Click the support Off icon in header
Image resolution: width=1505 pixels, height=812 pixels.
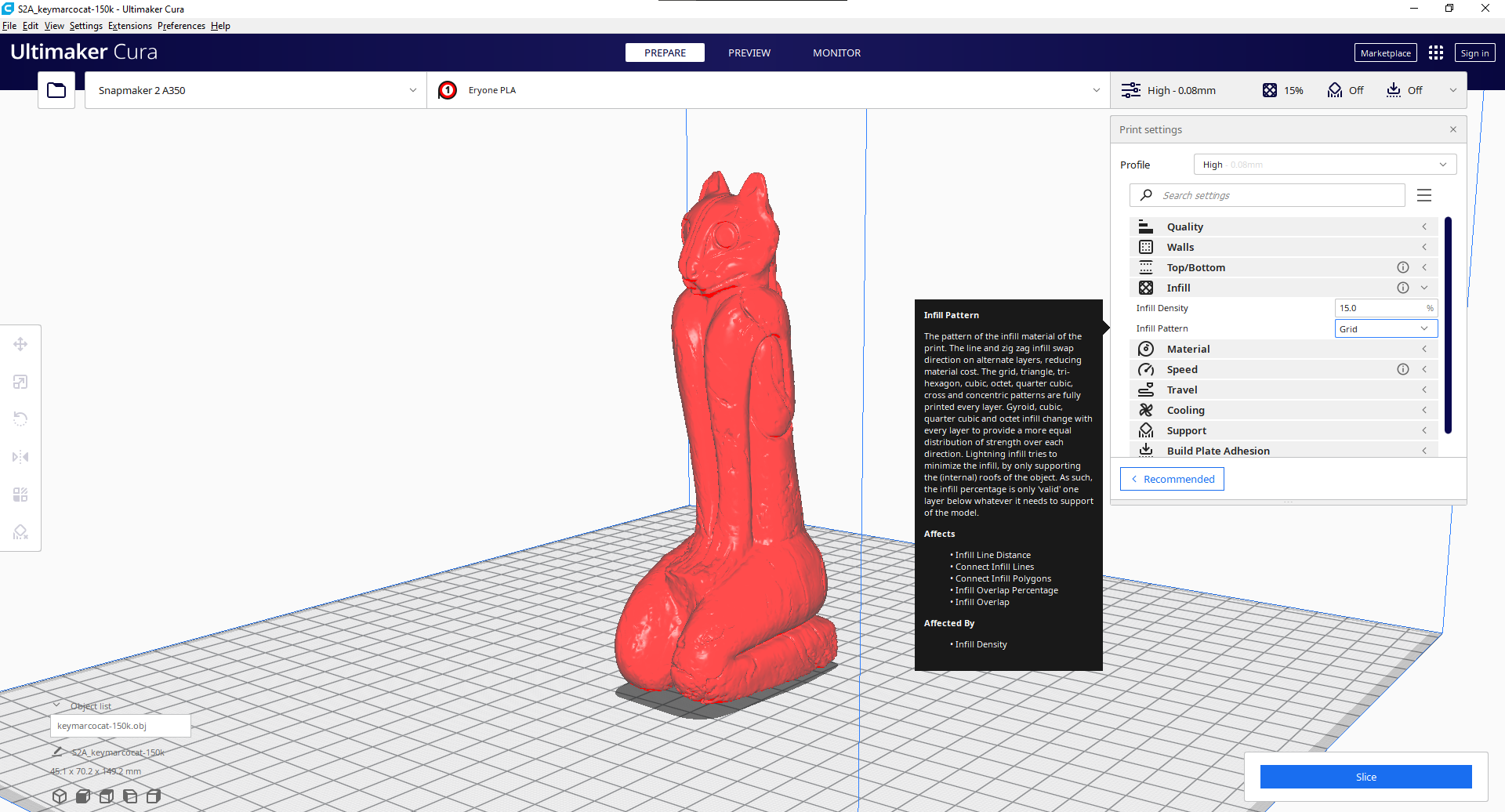click(x=1335, y=90)
